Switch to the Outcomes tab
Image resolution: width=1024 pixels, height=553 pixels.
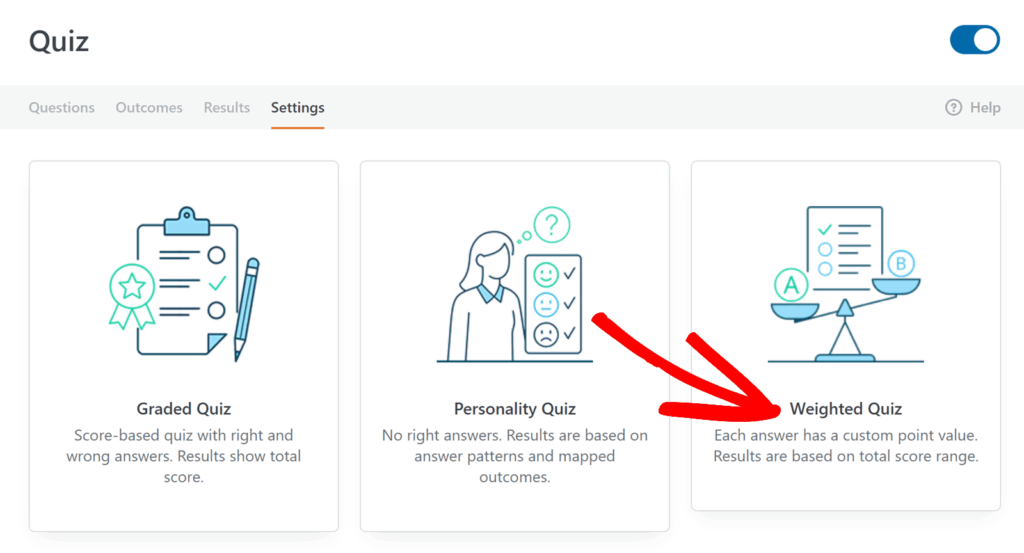tap(149, 108)
